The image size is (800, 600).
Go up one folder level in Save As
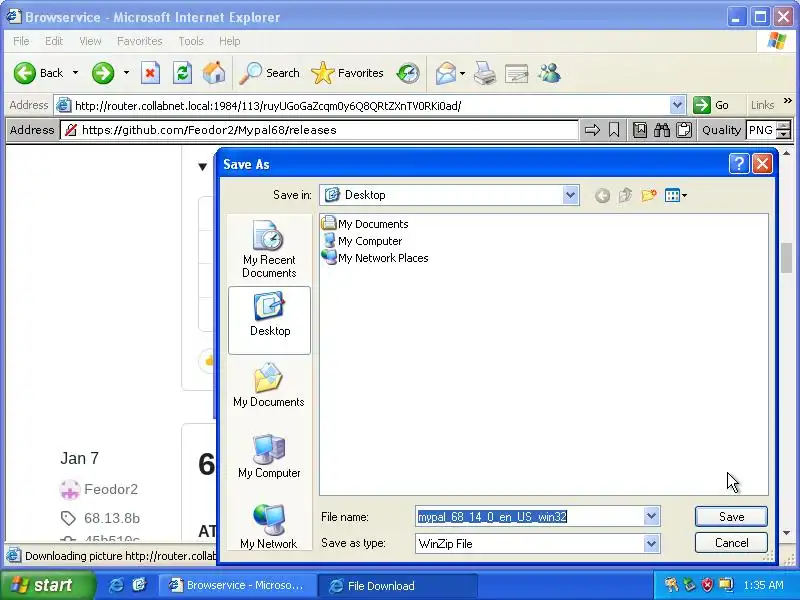(x=626, y=195)
